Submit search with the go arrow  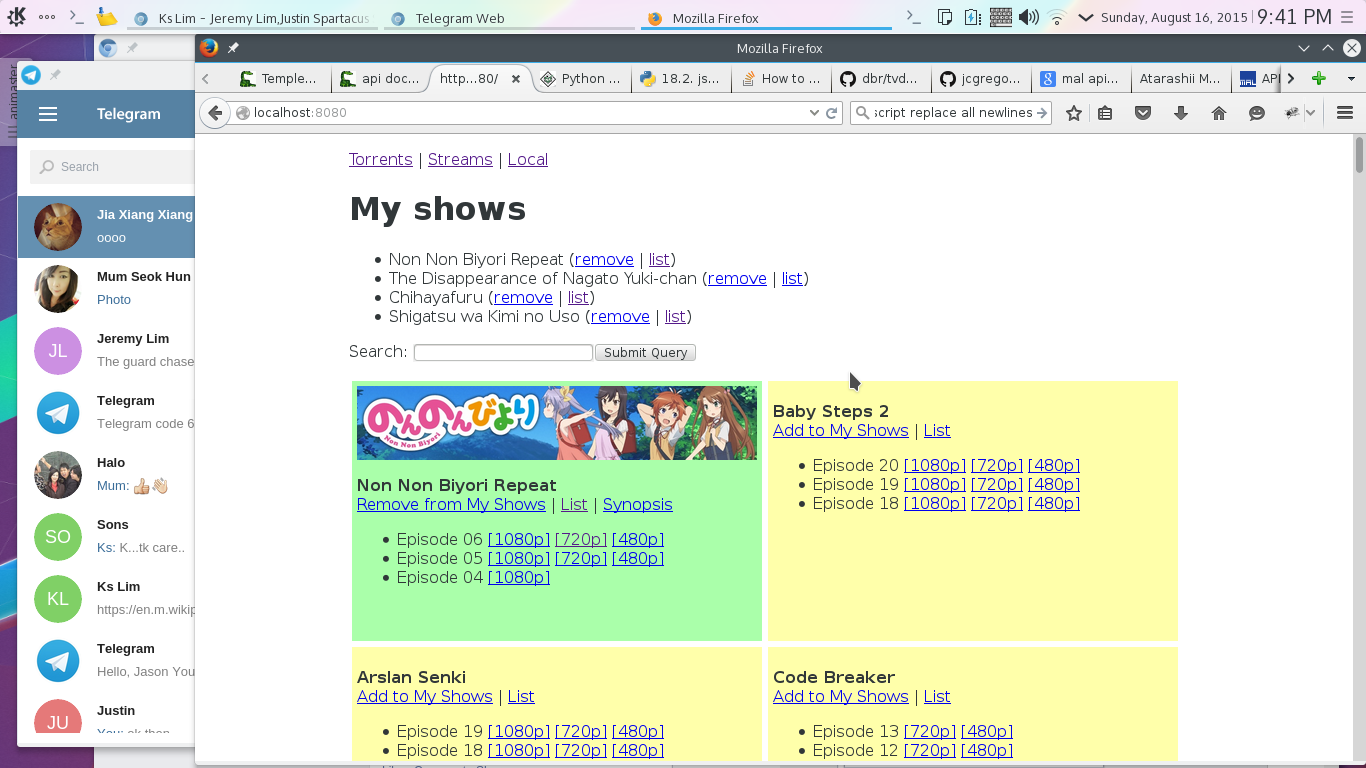tap(1042, 113)
